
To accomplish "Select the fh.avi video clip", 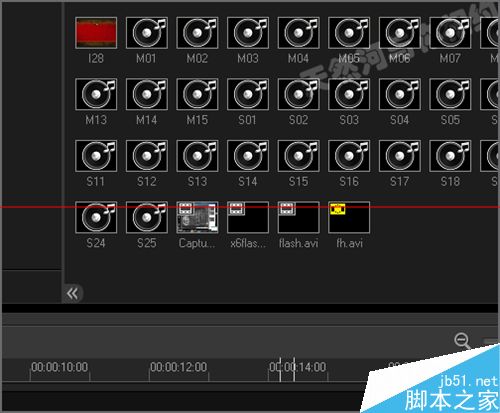I will (349, 217).
